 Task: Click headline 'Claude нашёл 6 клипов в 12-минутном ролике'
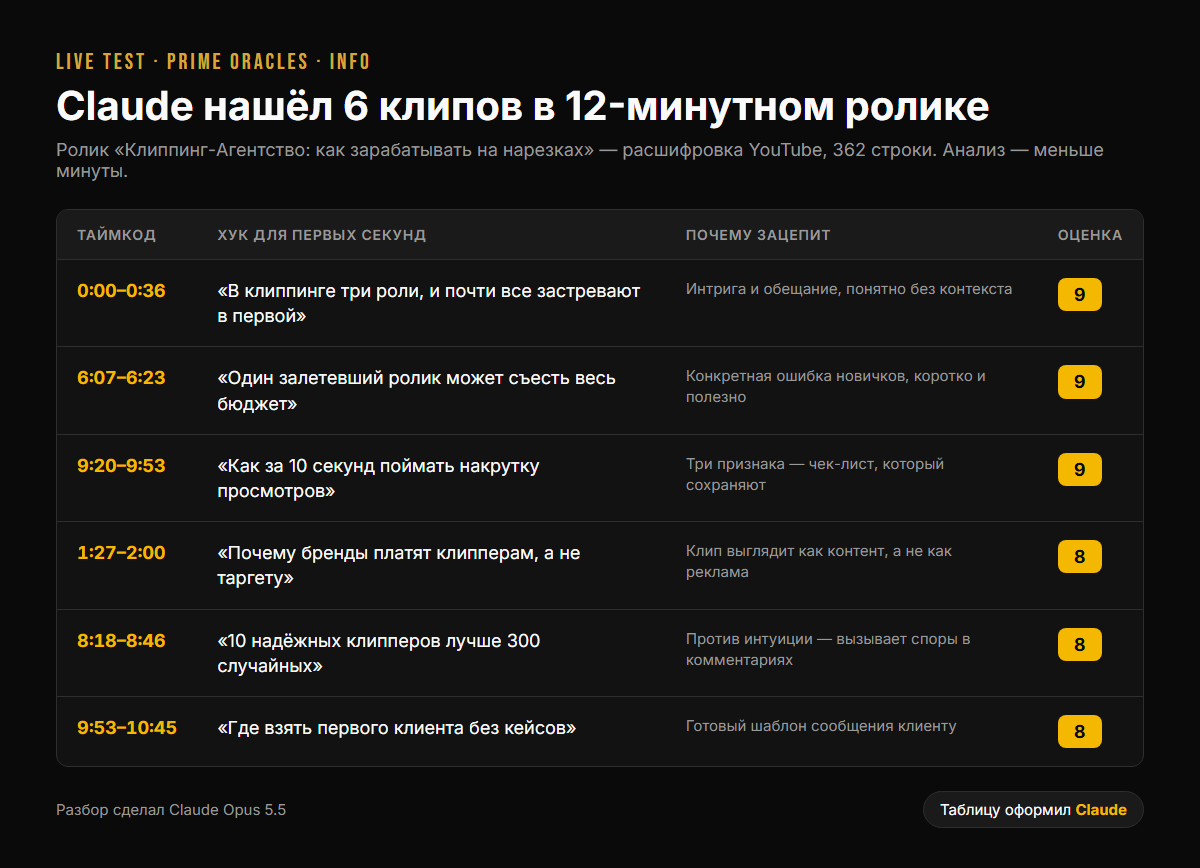tap(523, 106)
